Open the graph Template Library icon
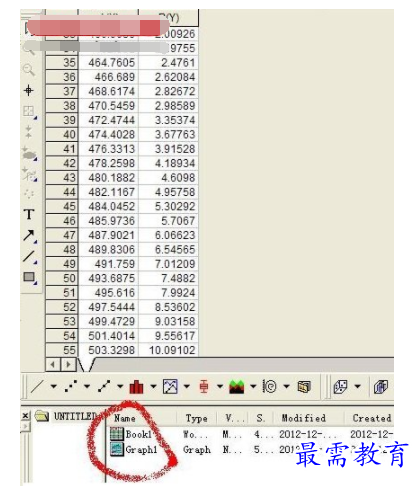 click(x=304, y=387)
